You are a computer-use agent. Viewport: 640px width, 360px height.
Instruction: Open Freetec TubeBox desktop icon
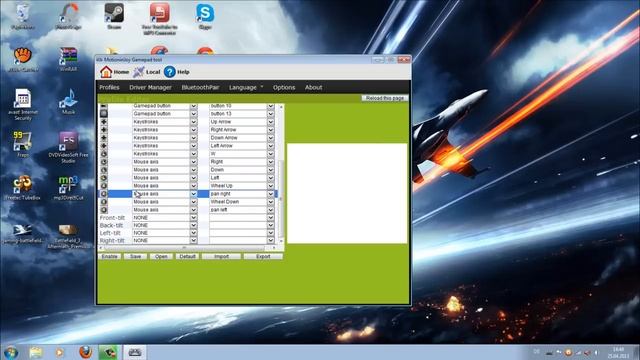click(22, 188)
